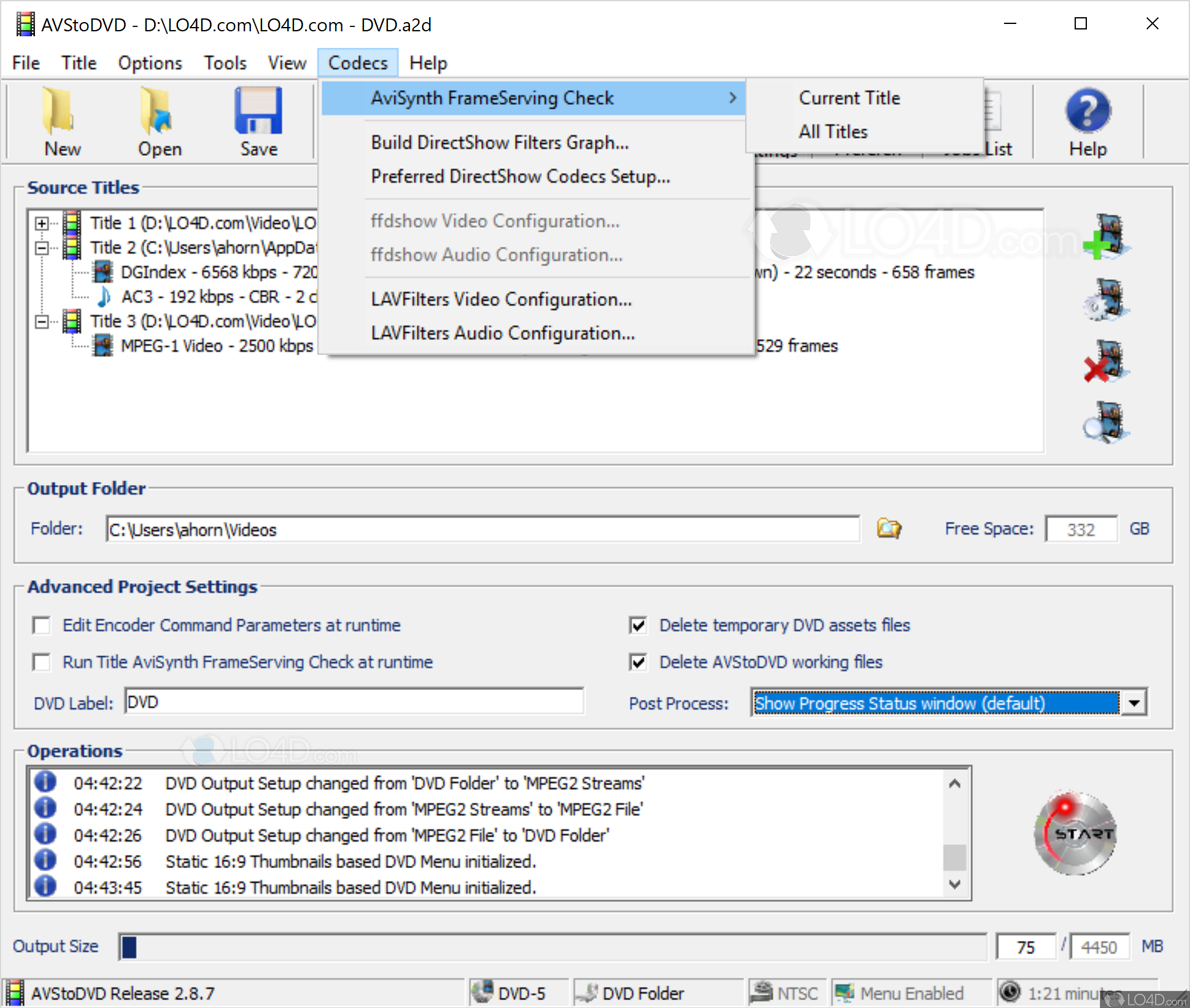The height and width of the screenshot is (1008, 1190).
Task: Click the AC3 audio note icon
Action: coord(104,297)
